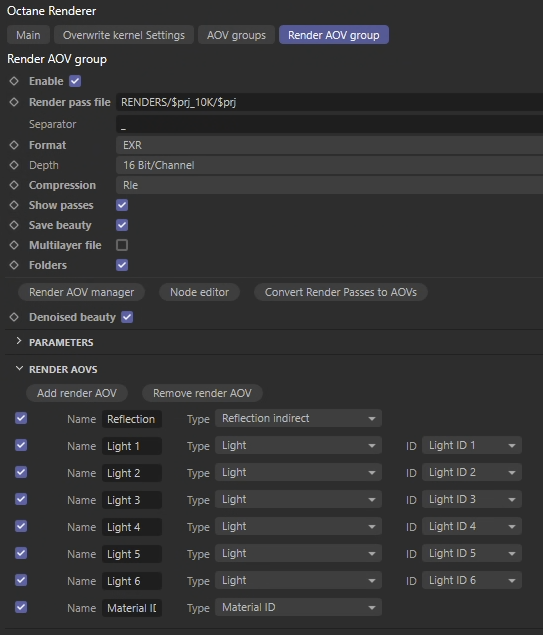Click the Separator input field
543x635 pixels.
tap(329, 124)
